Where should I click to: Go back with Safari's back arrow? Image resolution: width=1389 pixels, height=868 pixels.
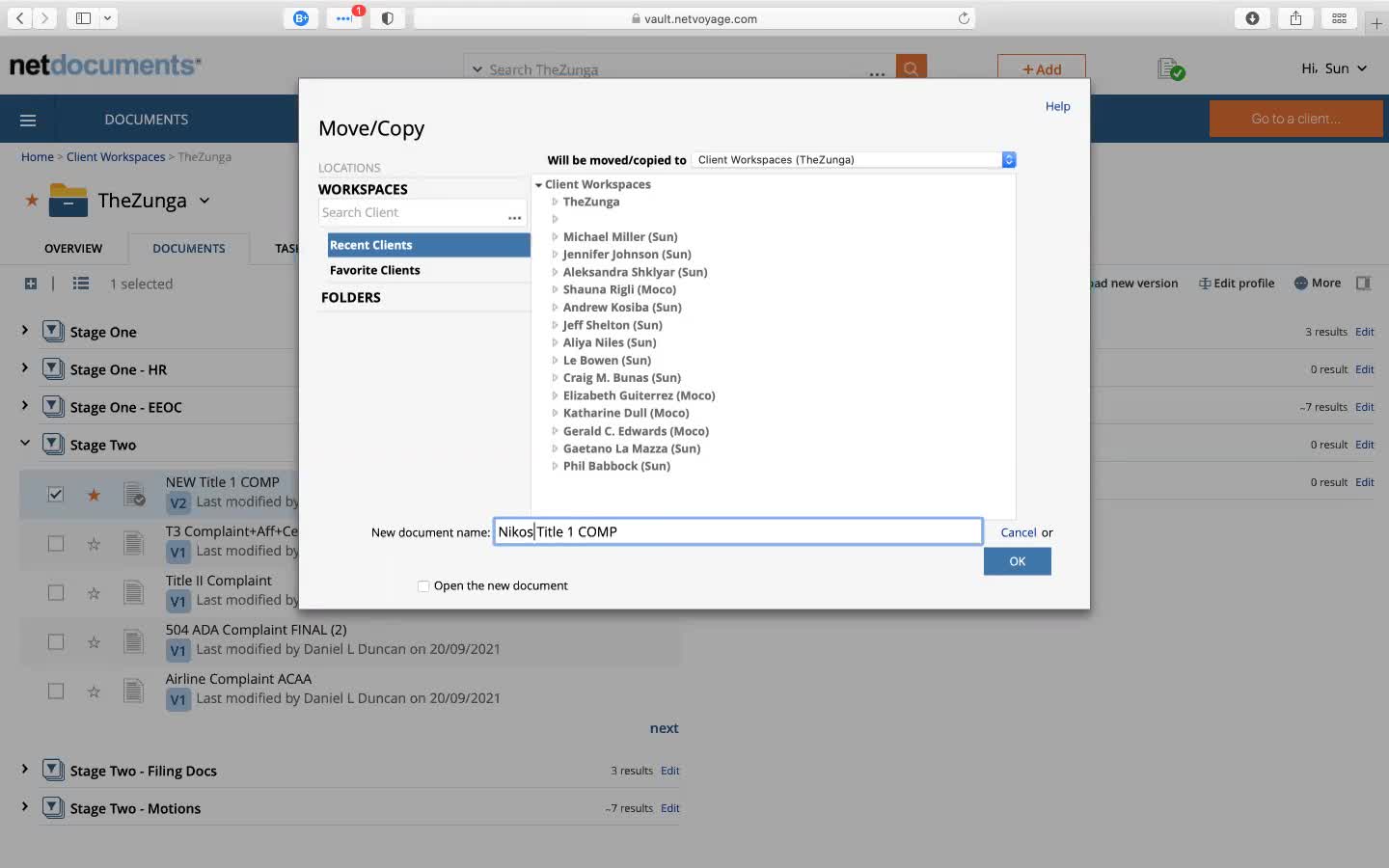(19, 18)
